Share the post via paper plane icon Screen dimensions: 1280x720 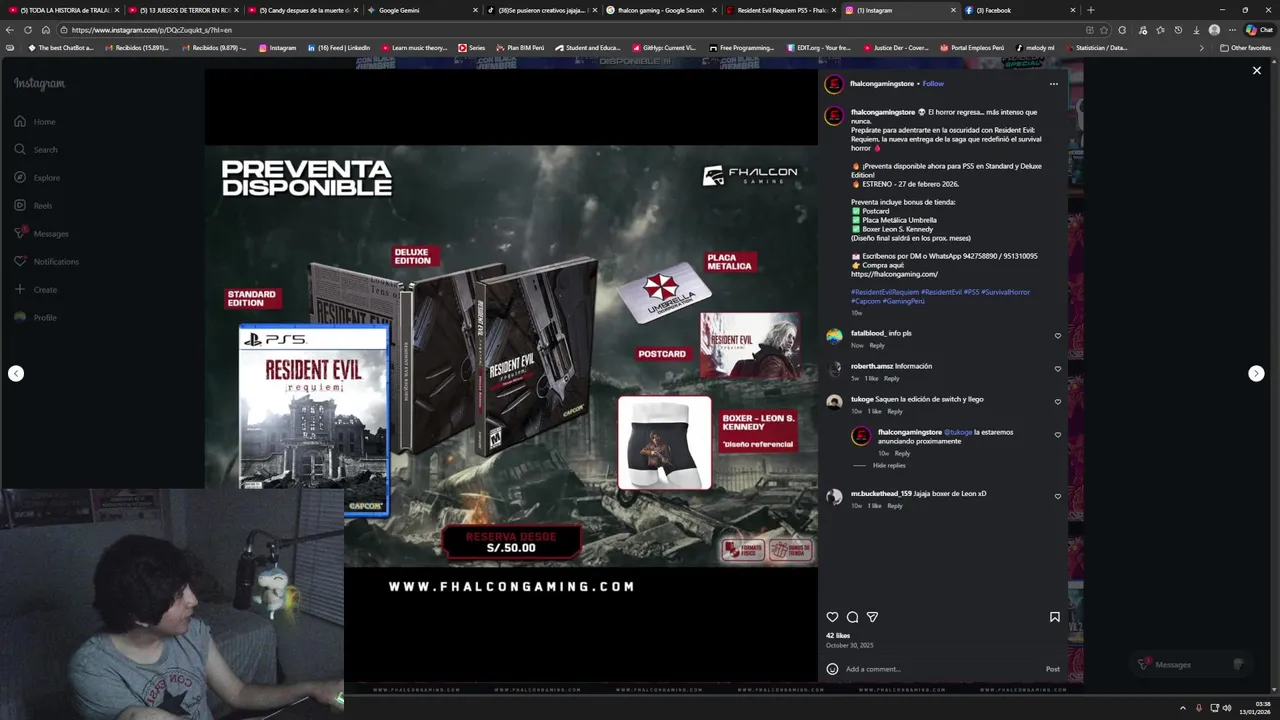coord(872,617)
